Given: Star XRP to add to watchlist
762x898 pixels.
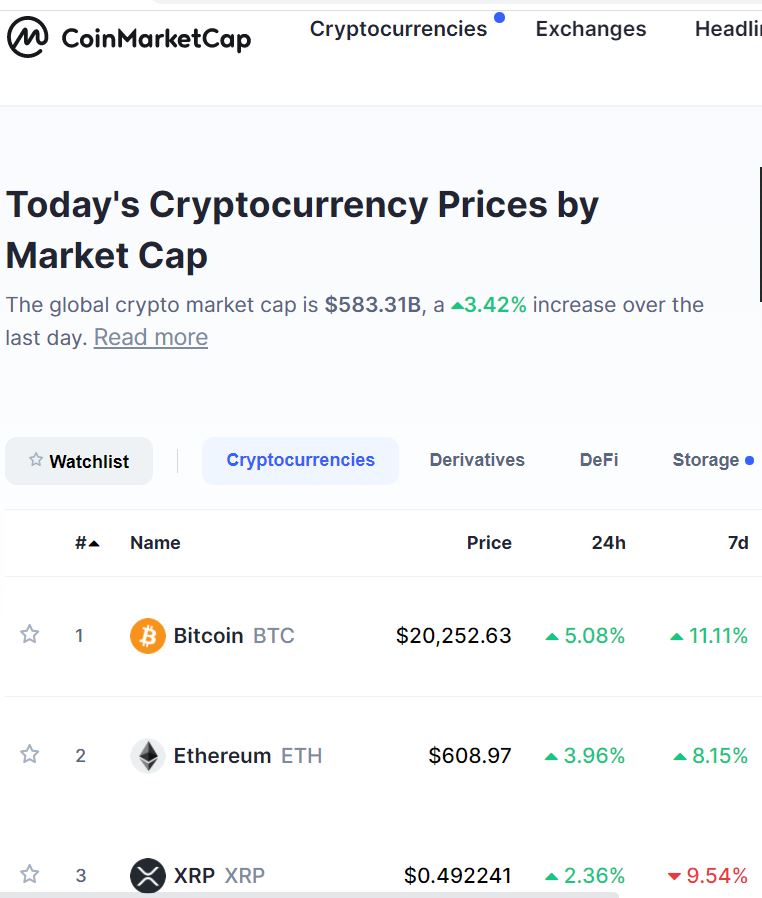Looking at the screenshot, I should pos(29,873).
